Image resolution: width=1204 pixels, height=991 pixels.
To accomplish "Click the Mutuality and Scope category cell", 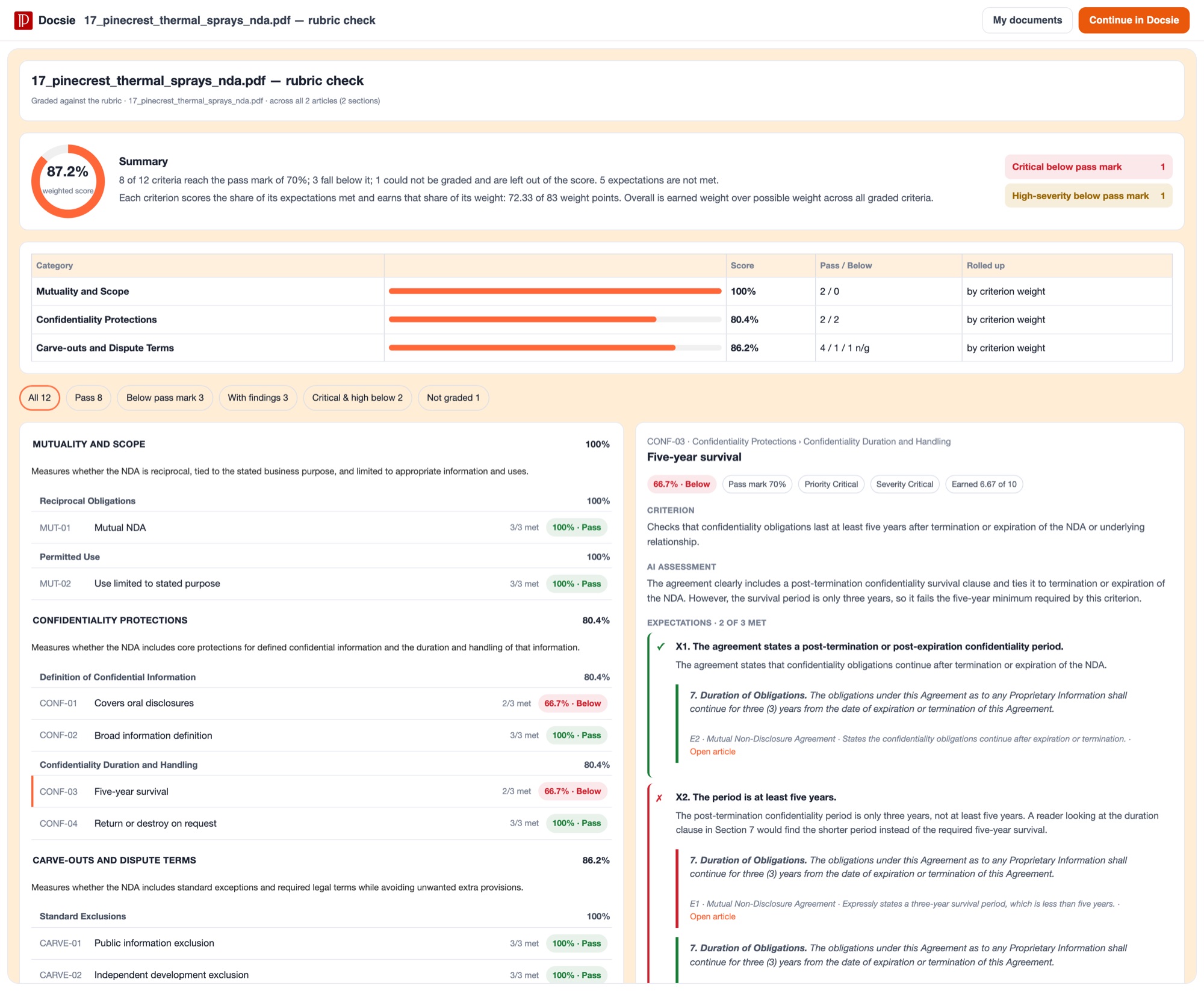I will tap(208, 291).
